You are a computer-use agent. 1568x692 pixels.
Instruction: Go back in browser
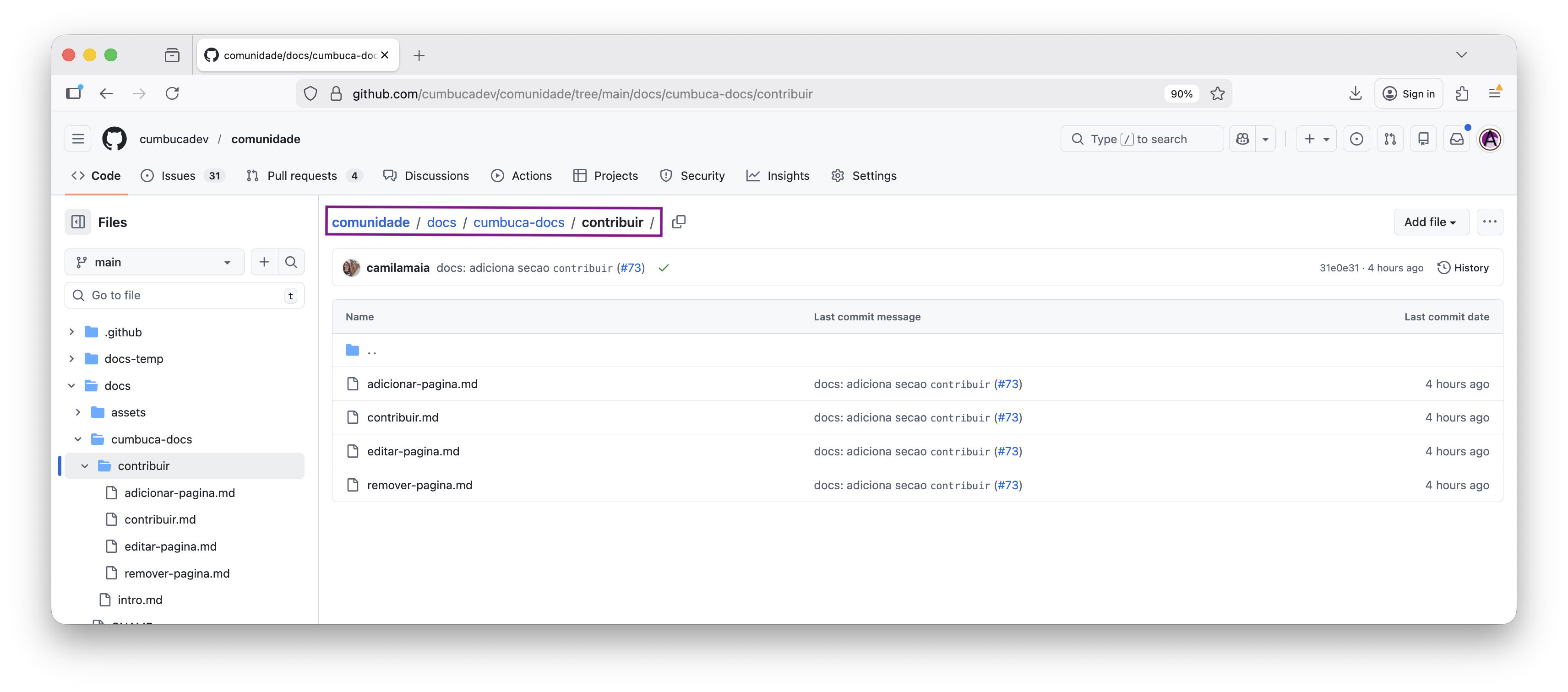point(107,94)
